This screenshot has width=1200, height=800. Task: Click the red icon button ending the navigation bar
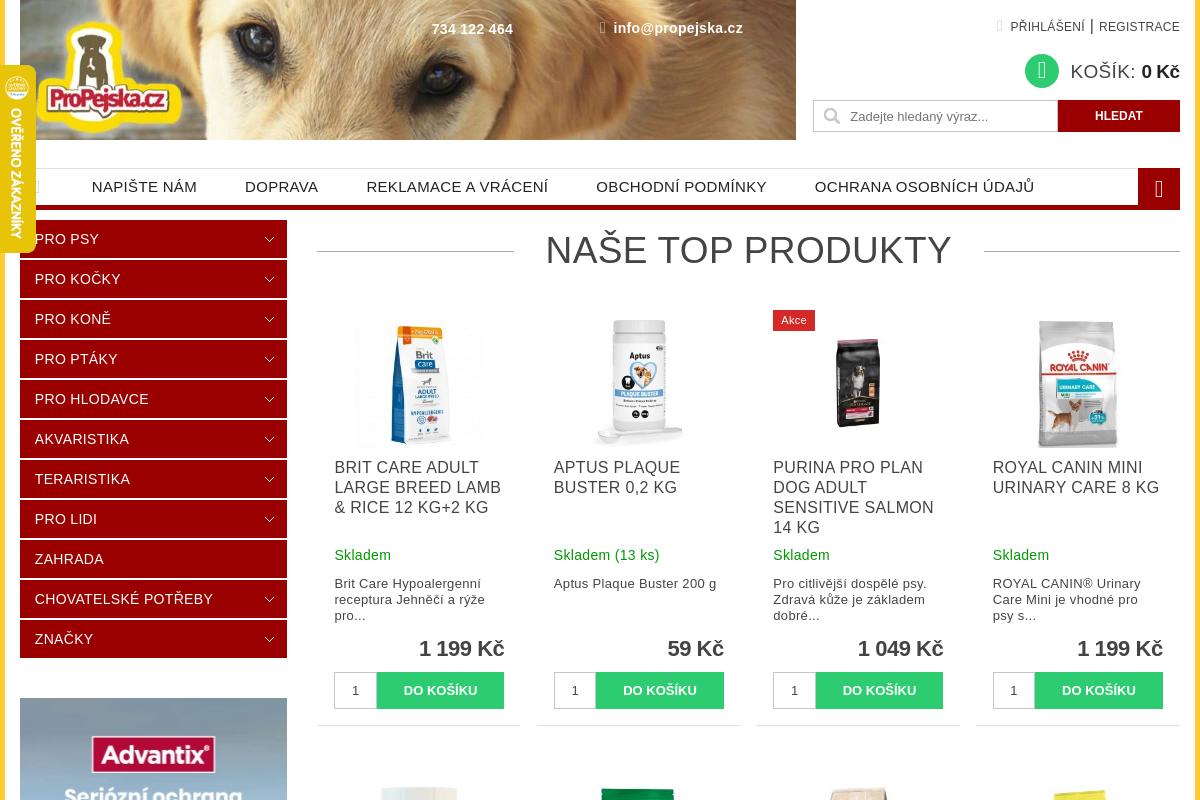(x=1159, y=188)
